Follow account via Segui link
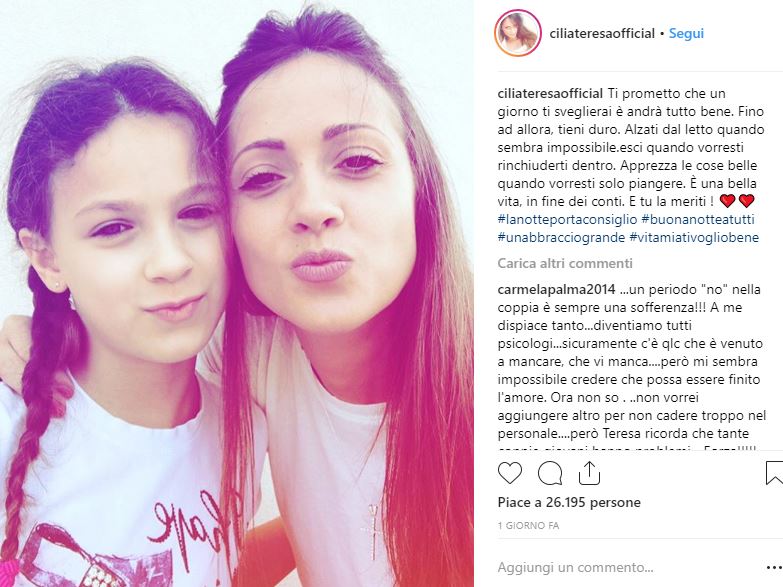This screenshot has width=783, height=587. [x=686, y=33]
